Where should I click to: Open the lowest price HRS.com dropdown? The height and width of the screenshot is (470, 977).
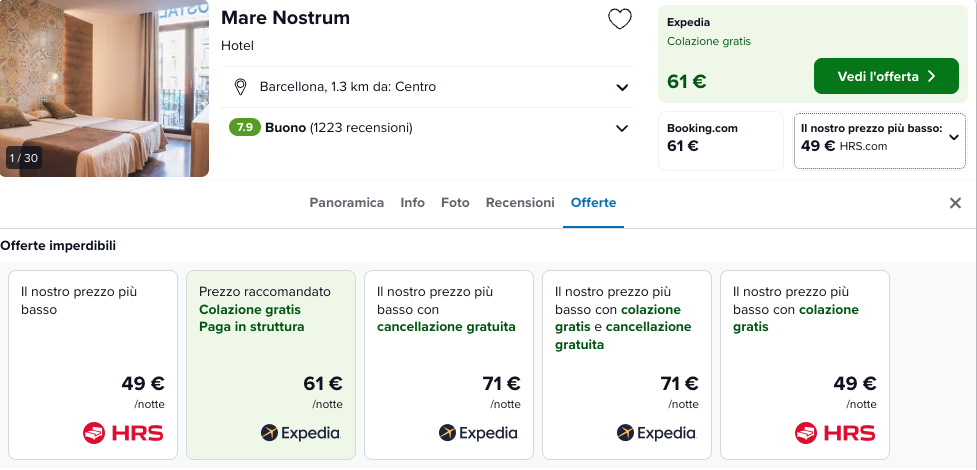pyautogui.click(x=880, y=141)
